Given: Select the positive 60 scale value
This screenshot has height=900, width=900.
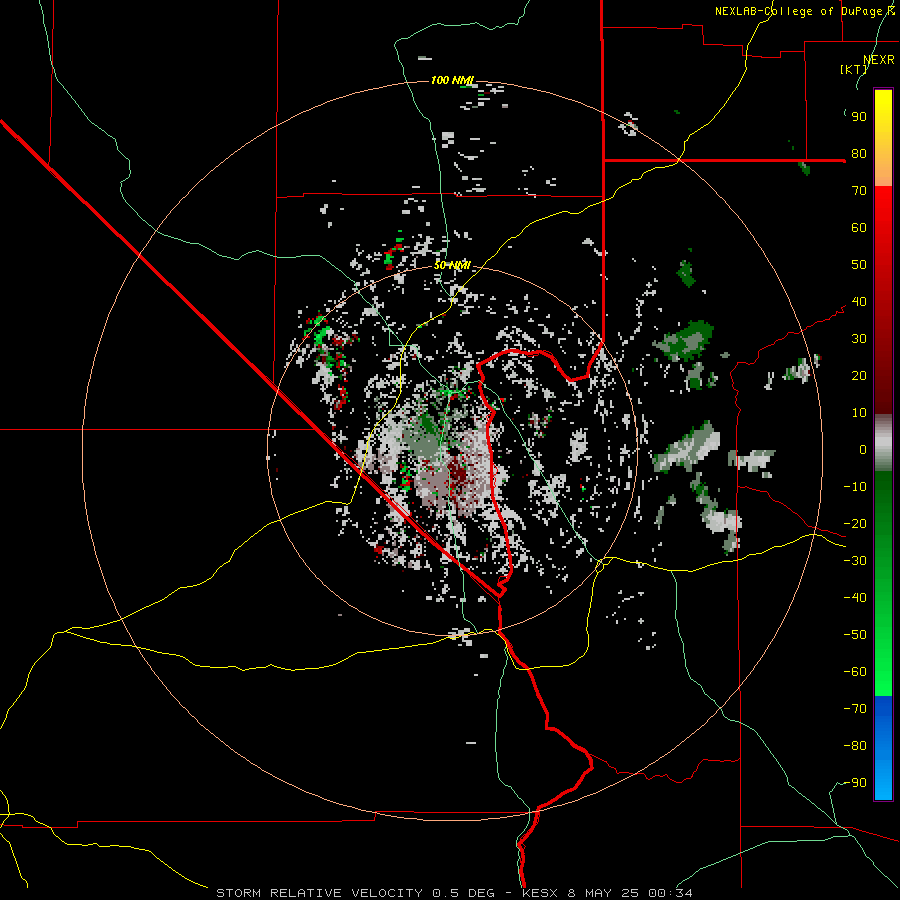Looking at the screenshot, I should (859, 228).
